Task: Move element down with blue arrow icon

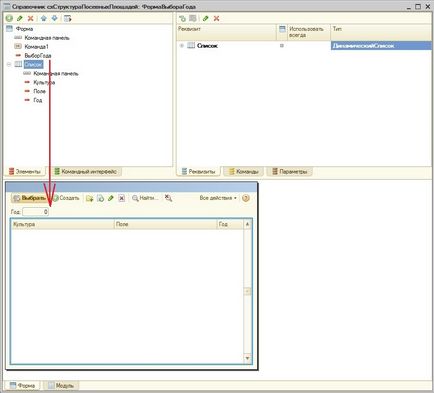Action: [x=54, y=18]
